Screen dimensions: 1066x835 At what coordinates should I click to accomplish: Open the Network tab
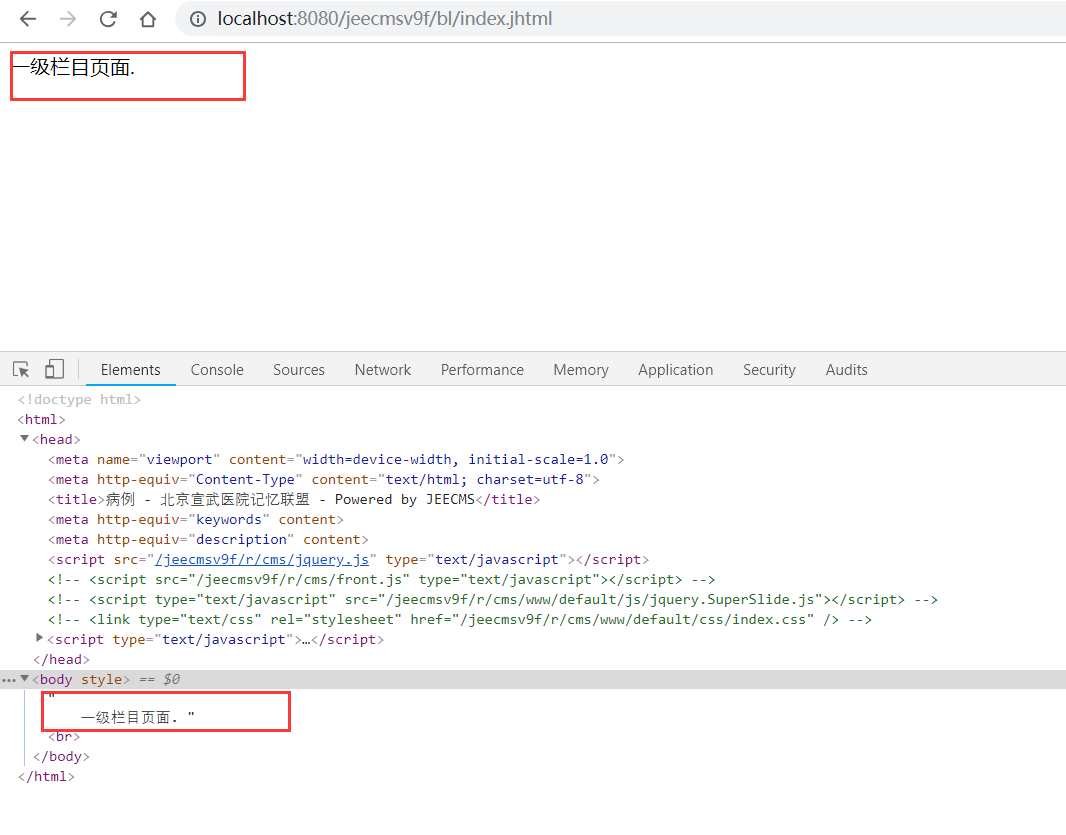pyautogui.click(x=382, y=370)
